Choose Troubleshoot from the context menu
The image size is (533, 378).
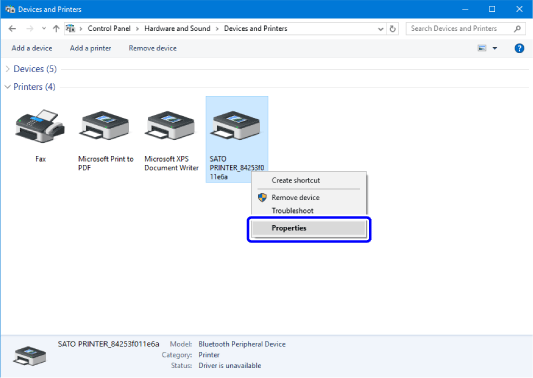[292, 211]
